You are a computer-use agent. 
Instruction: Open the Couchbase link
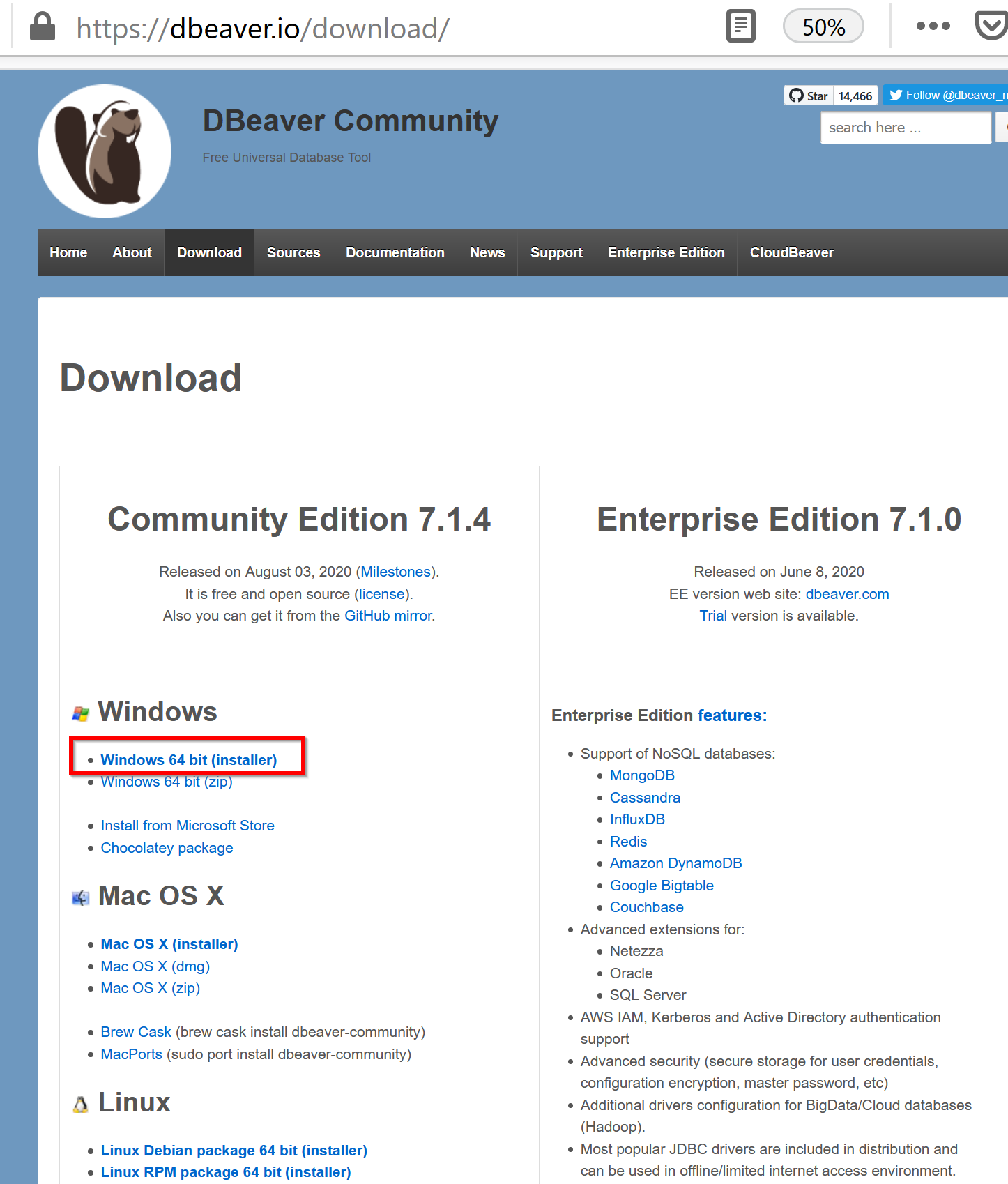click(646, 907)
